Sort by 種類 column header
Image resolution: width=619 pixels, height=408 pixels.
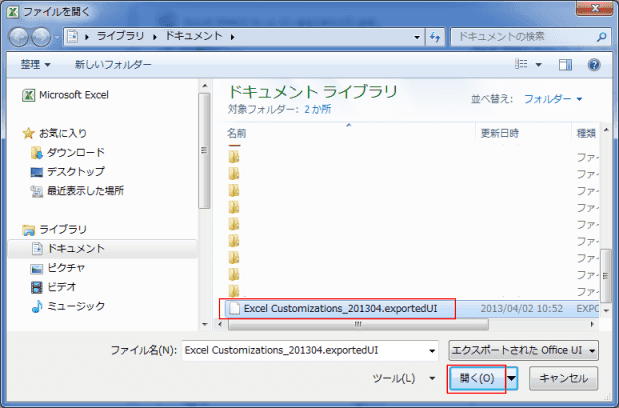tap(585, 133)
